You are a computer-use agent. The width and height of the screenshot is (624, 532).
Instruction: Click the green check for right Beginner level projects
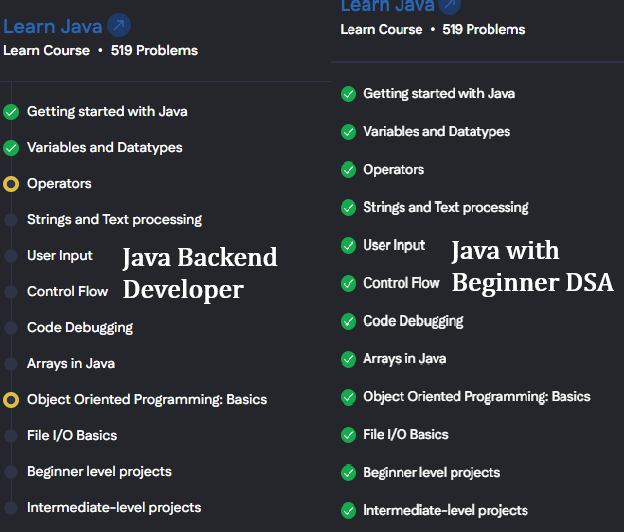click(349, 473)
